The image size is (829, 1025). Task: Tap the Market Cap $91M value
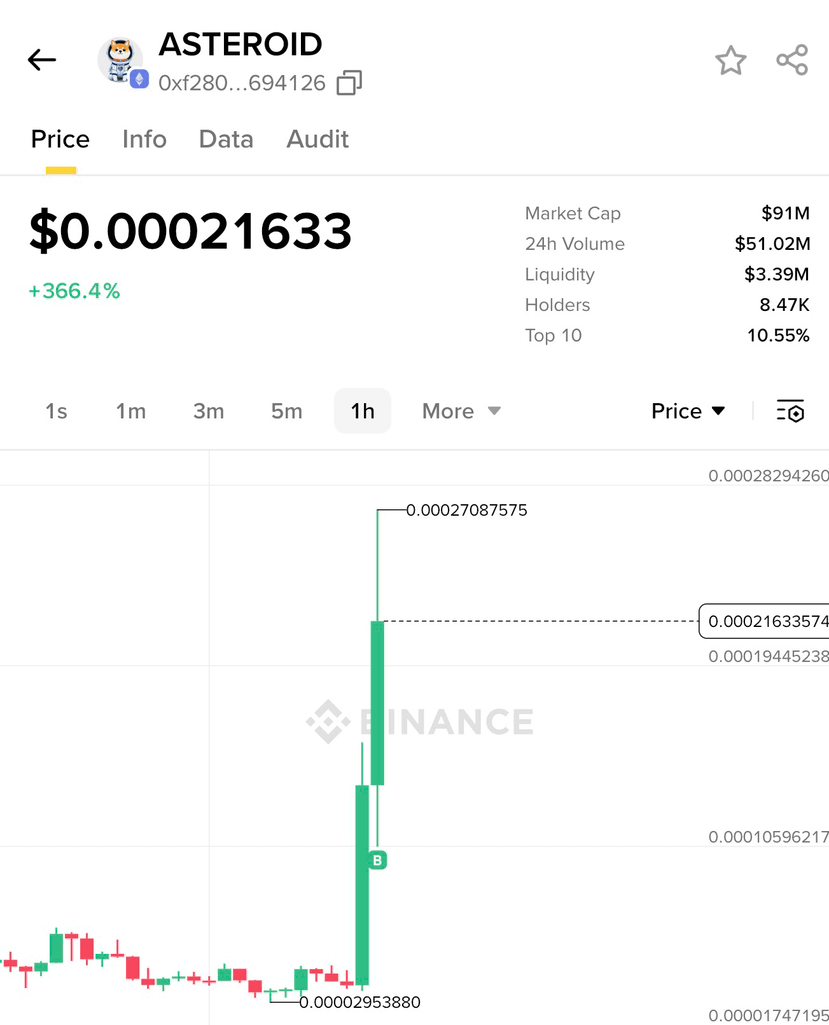785,213
